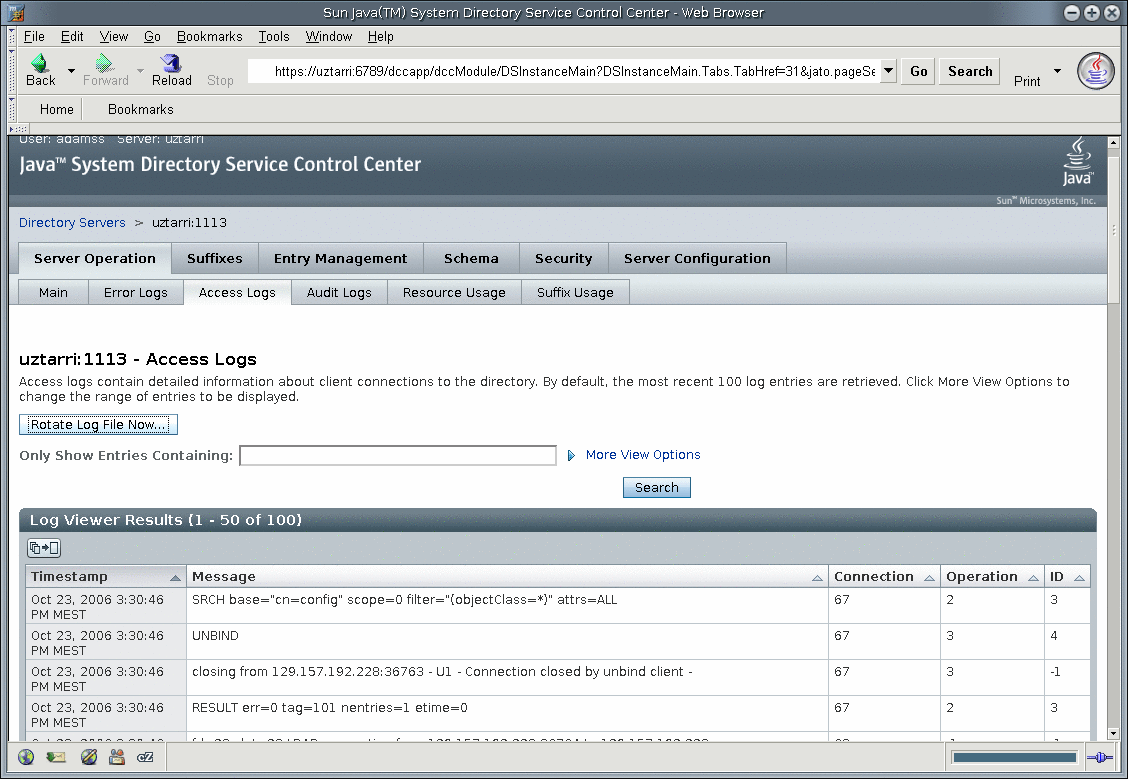Open the Edit menu
1128x779 pixels.
[x=72, y=37]
